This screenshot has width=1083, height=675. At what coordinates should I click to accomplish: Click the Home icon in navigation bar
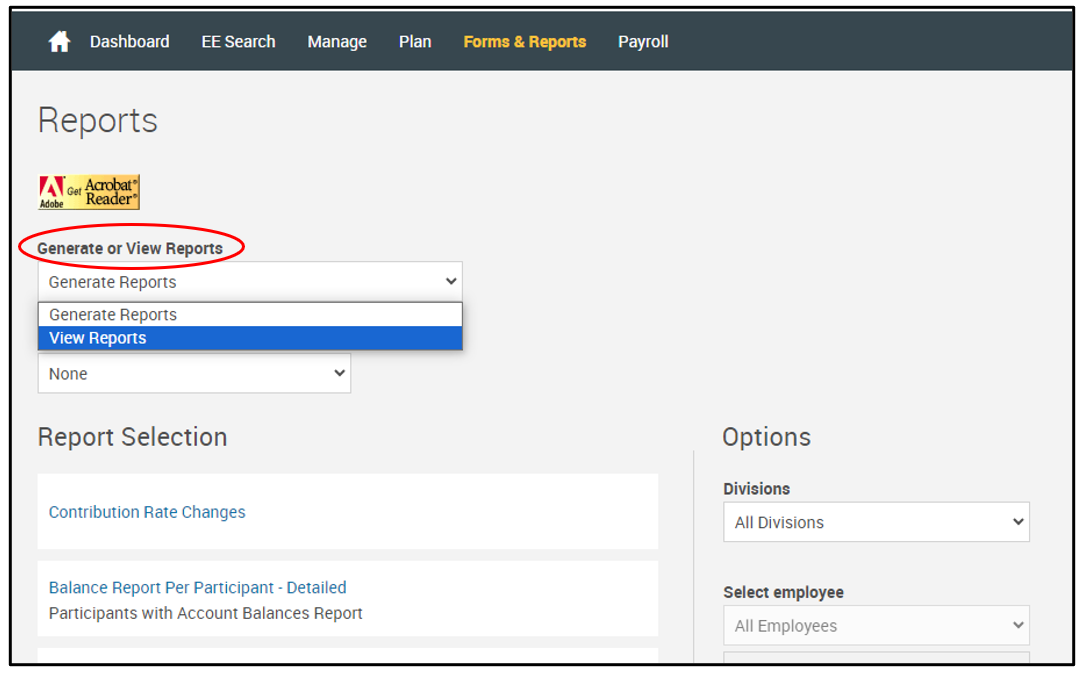(60, 42)
